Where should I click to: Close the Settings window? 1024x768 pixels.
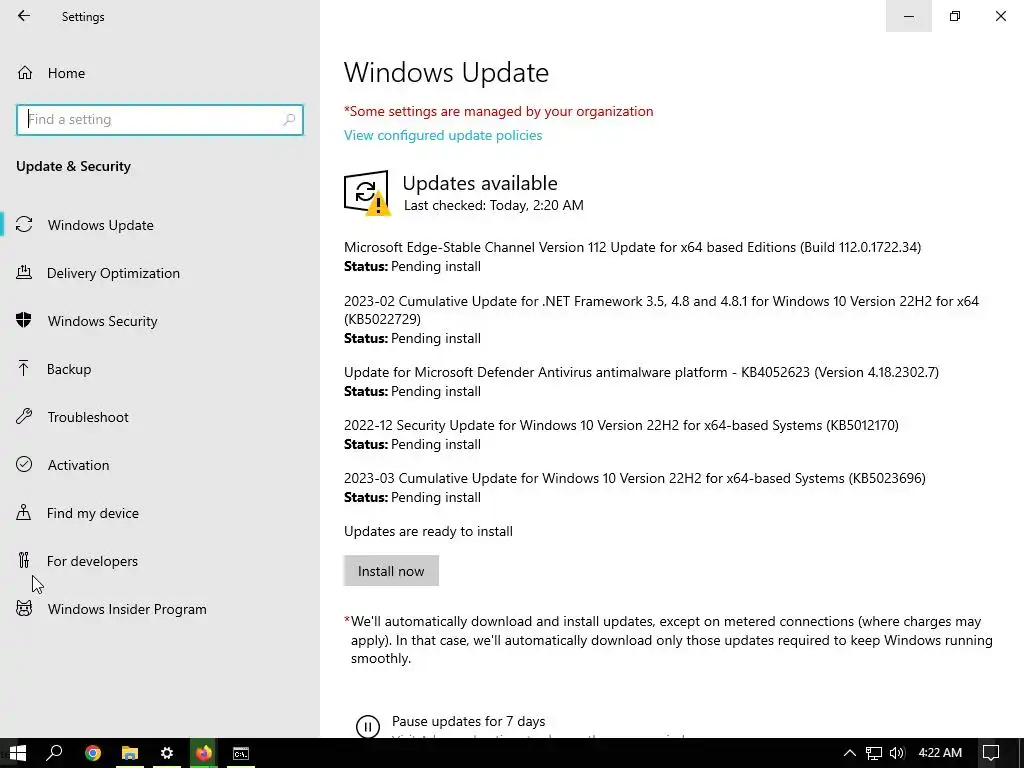coord(1000,16)
